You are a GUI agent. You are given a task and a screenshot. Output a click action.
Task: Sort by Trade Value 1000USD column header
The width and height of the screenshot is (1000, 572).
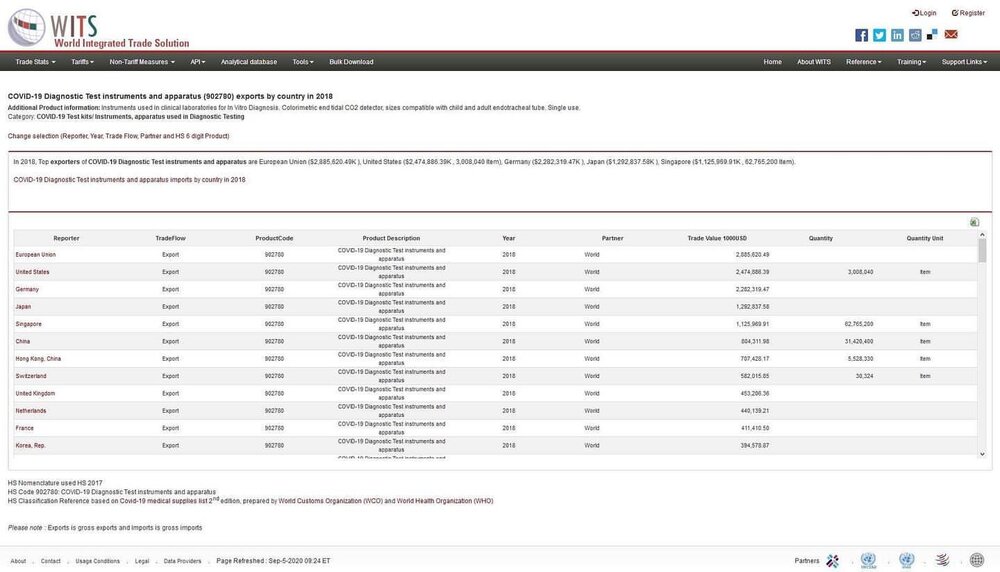[x=717, y=238]
